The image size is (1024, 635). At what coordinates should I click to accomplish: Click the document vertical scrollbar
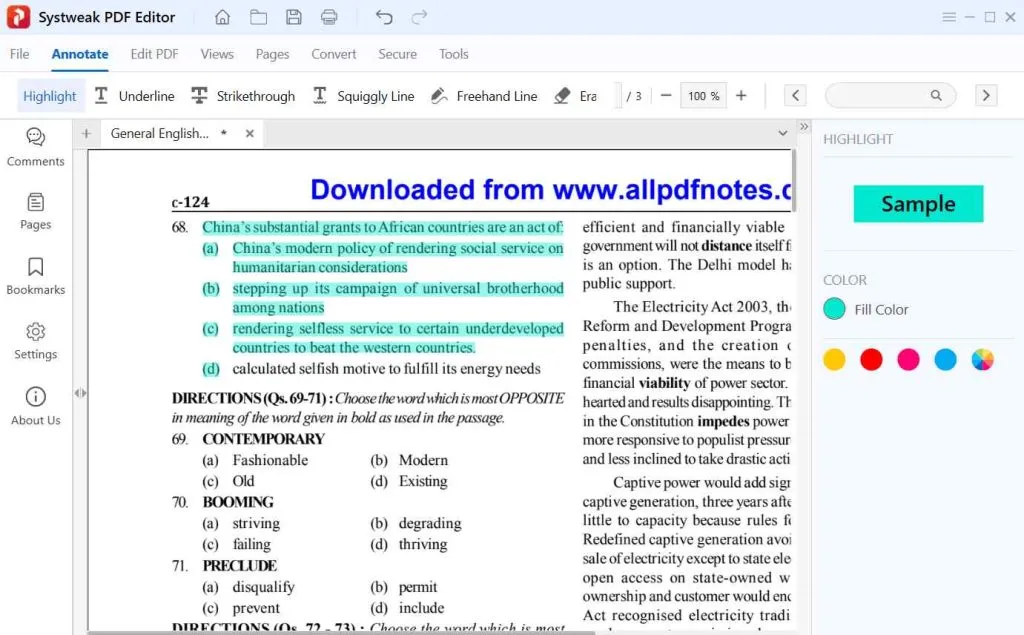pyautogui.click(x=794, y=180)
